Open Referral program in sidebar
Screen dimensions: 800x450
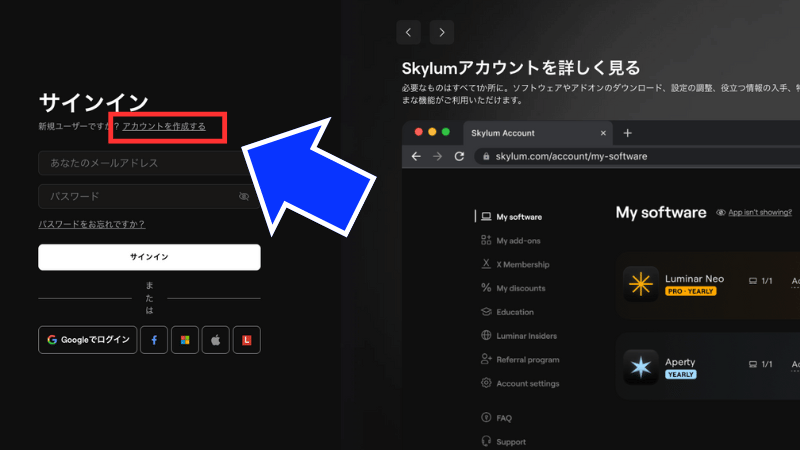pyautogui.click(x=520, y=360)
